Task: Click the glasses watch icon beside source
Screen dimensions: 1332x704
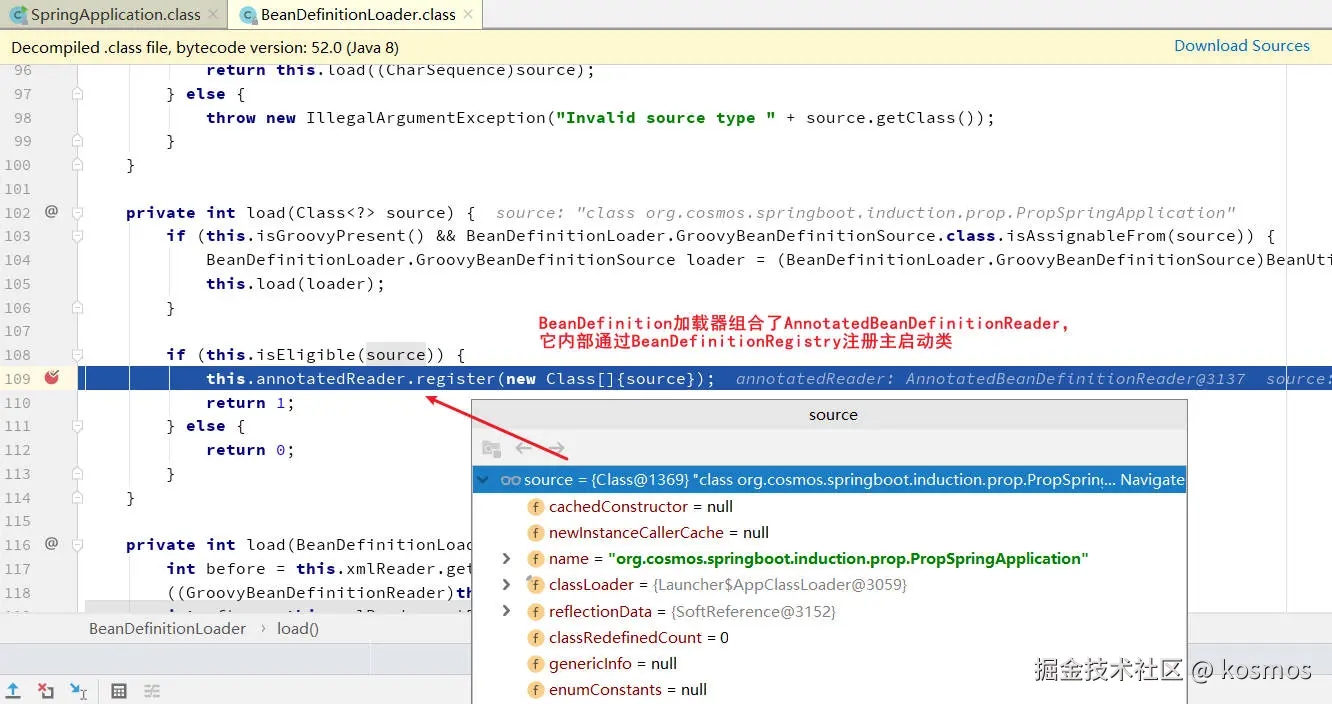Action: (x=510, y=480)
